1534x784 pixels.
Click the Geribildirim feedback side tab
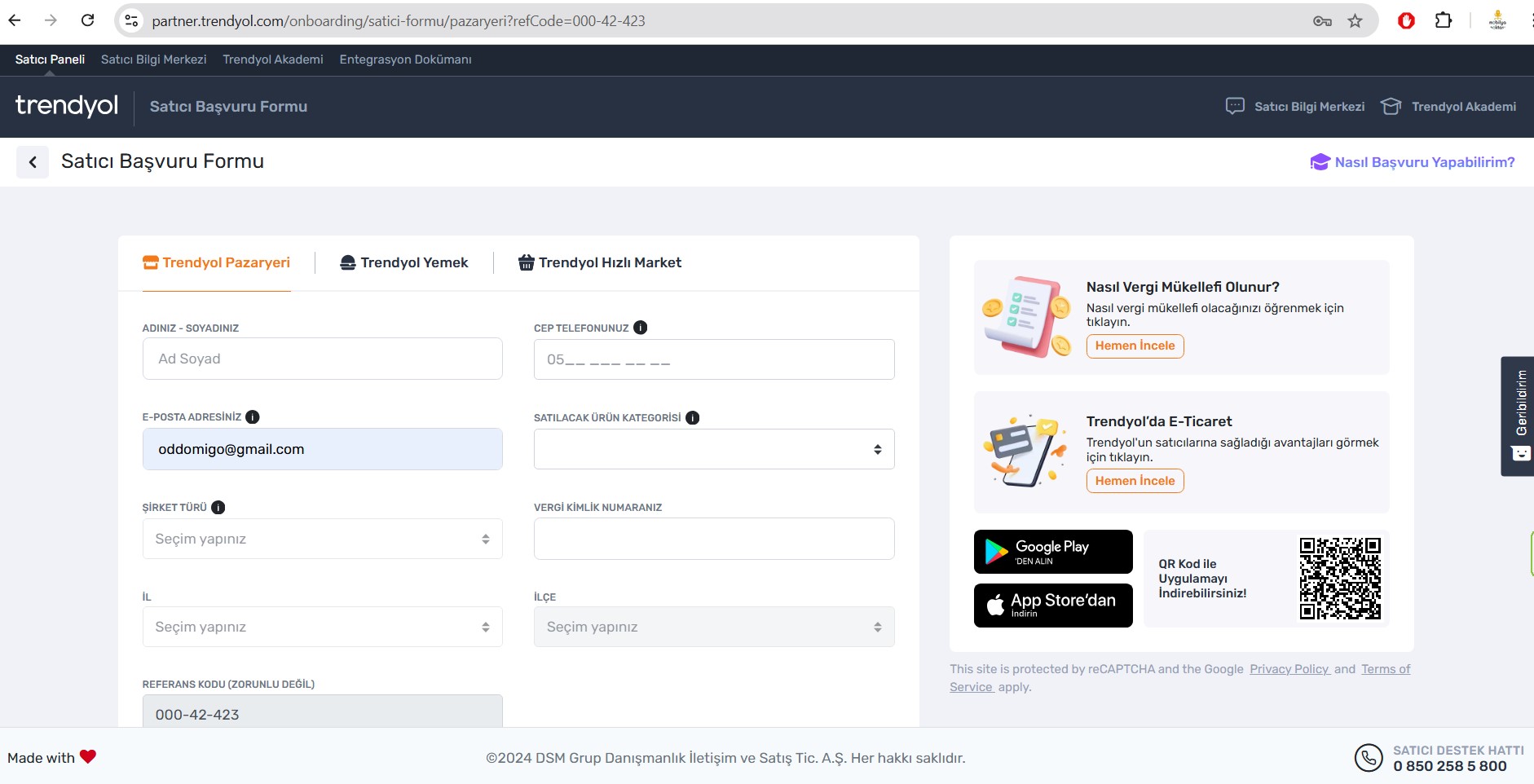[x=1519, y=416]
